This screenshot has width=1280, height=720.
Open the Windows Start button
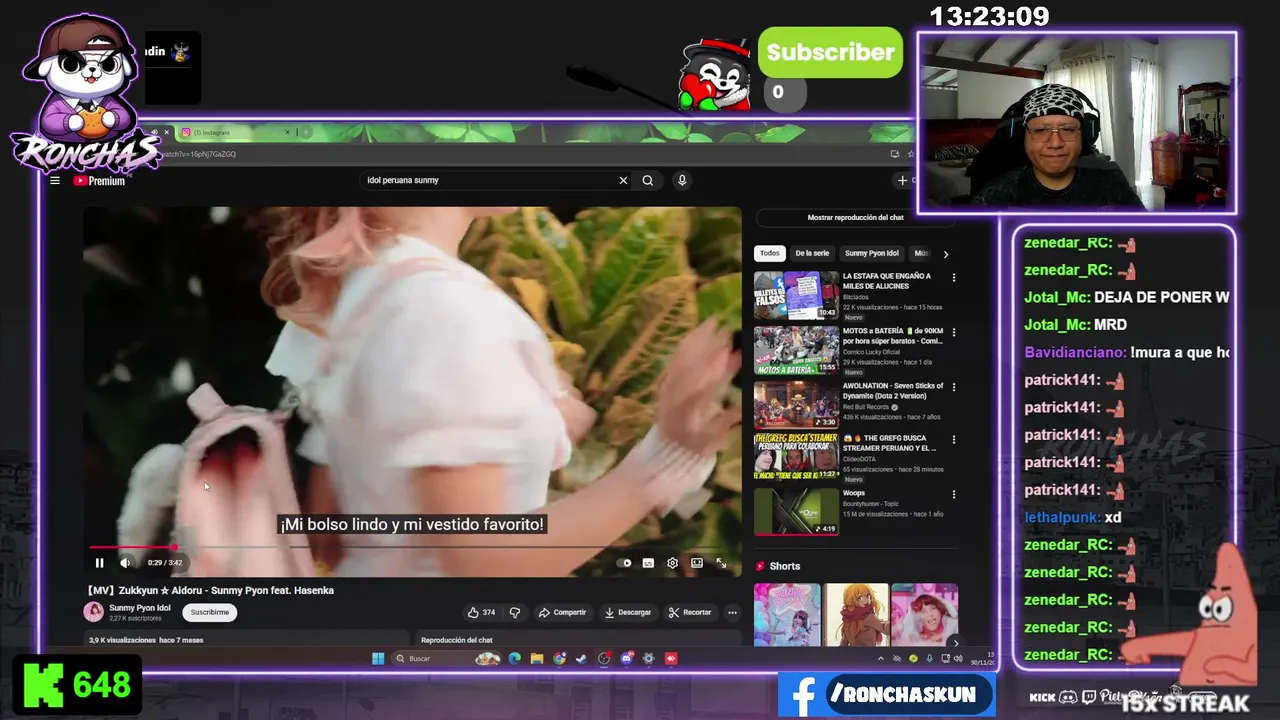pyautogui.click(x=377, y=658)
